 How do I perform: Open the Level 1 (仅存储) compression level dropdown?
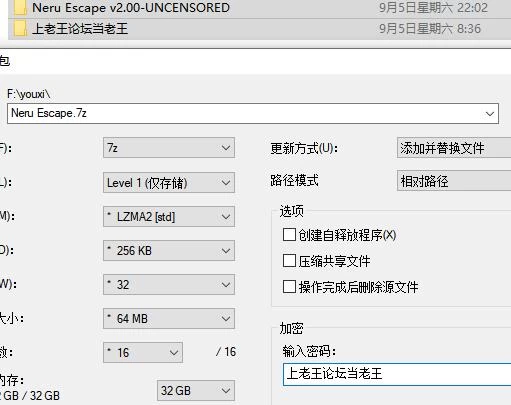coord(169,183)
